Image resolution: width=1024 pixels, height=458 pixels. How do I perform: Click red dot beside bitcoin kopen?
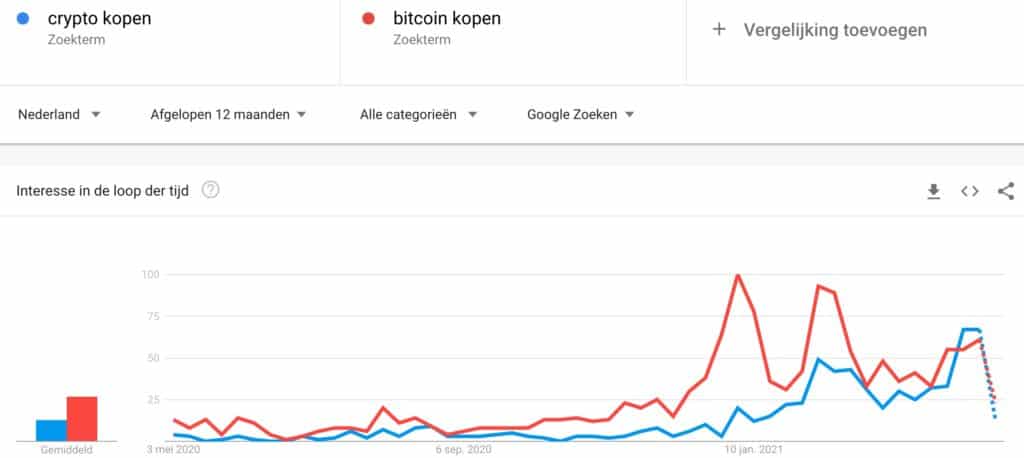368,18
